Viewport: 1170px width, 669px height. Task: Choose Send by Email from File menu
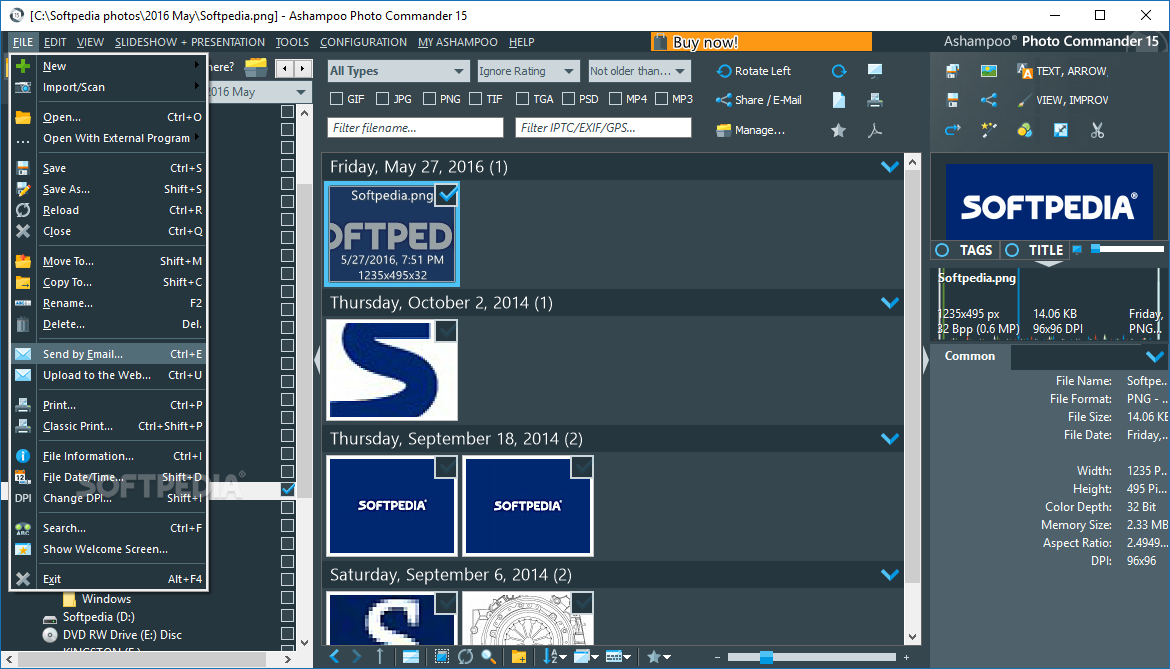click(108, 354)
